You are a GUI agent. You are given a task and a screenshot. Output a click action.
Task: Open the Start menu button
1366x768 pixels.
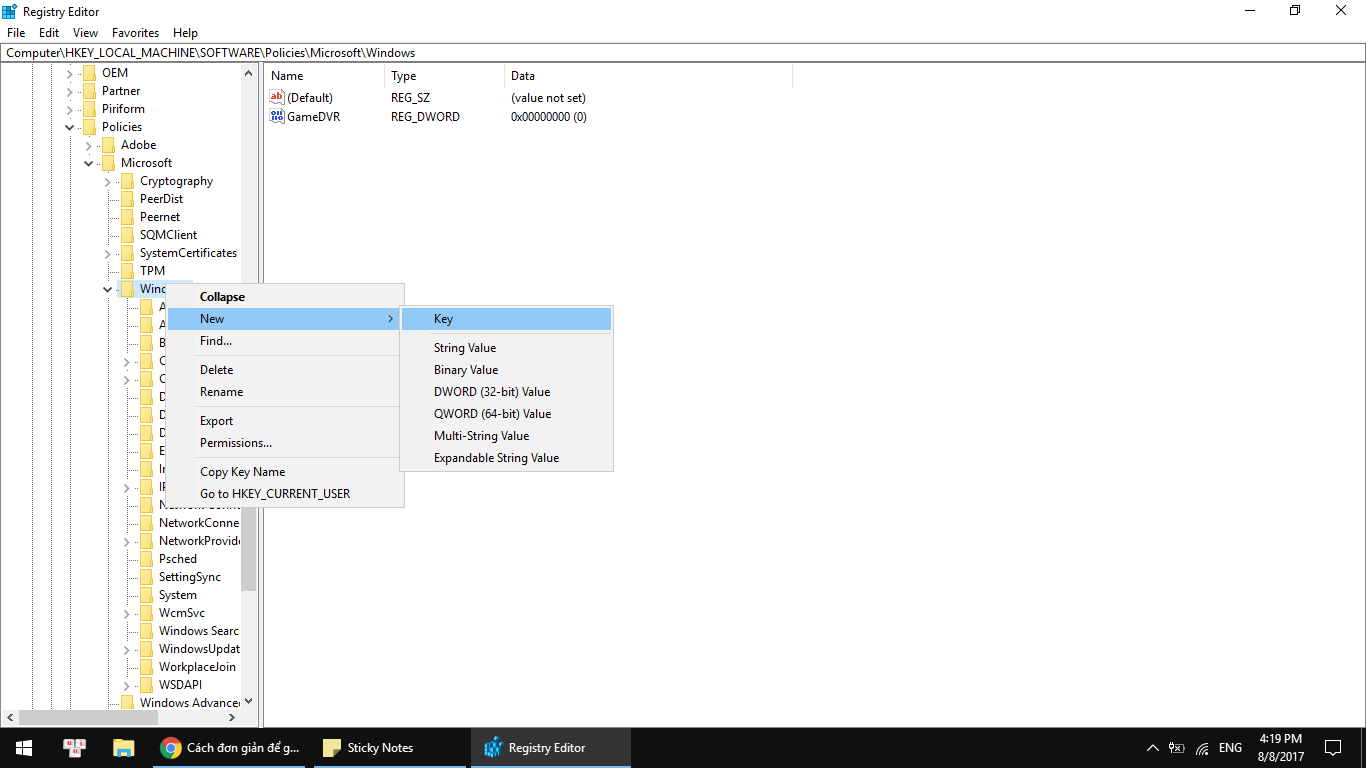coord(22,747)
